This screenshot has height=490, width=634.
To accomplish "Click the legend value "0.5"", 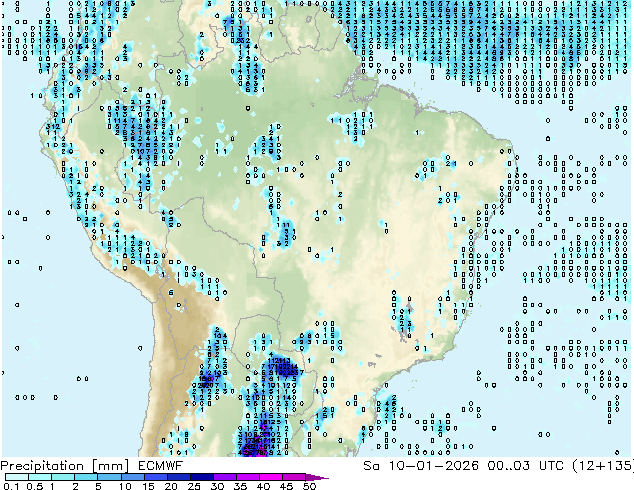I will point(34,486).
